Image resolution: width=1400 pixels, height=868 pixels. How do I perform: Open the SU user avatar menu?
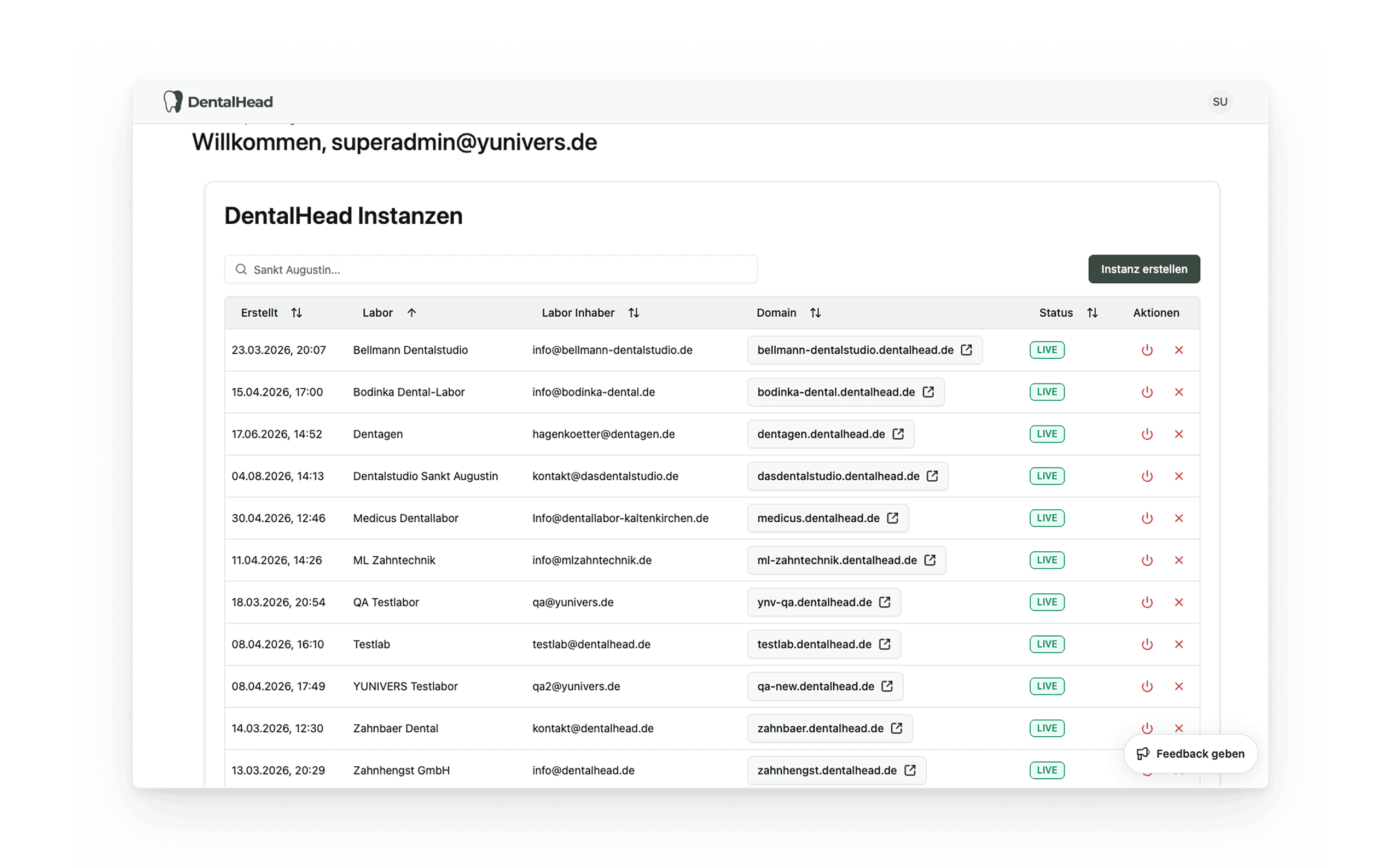point(1219,102)
